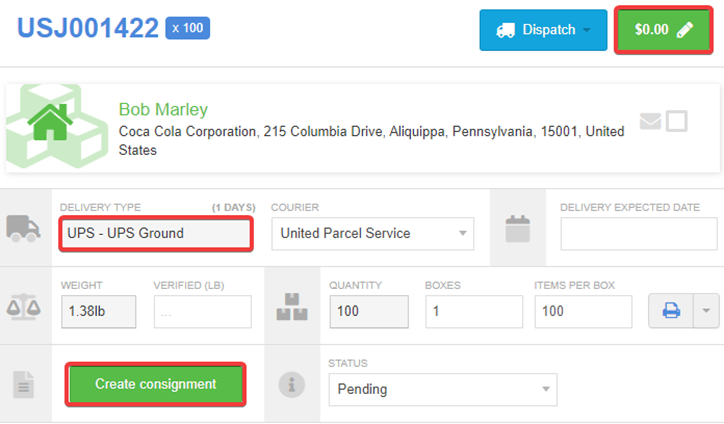This screenshot has height=424, width=724.
Task: Click the envelope email icon beside address
Action: 651,121
